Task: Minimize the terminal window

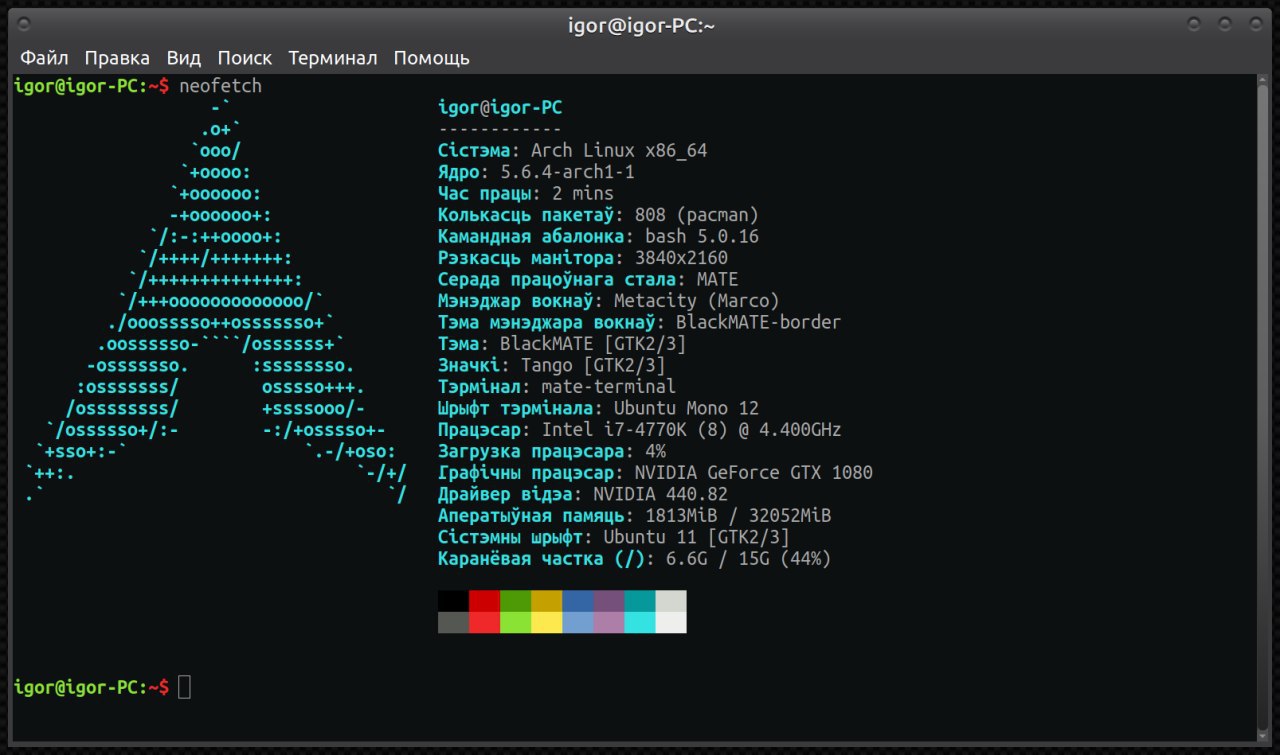Action: (1194, 22)
